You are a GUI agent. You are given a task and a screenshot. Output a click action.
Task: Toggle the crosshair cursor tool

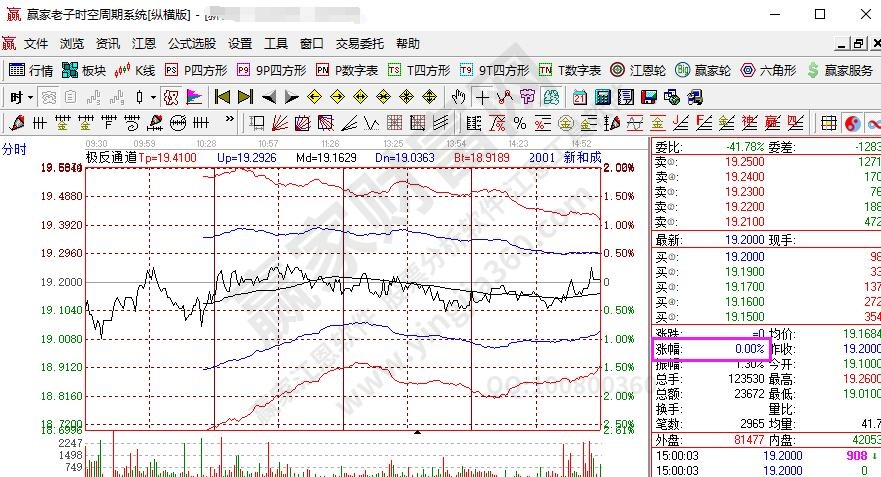483,97
